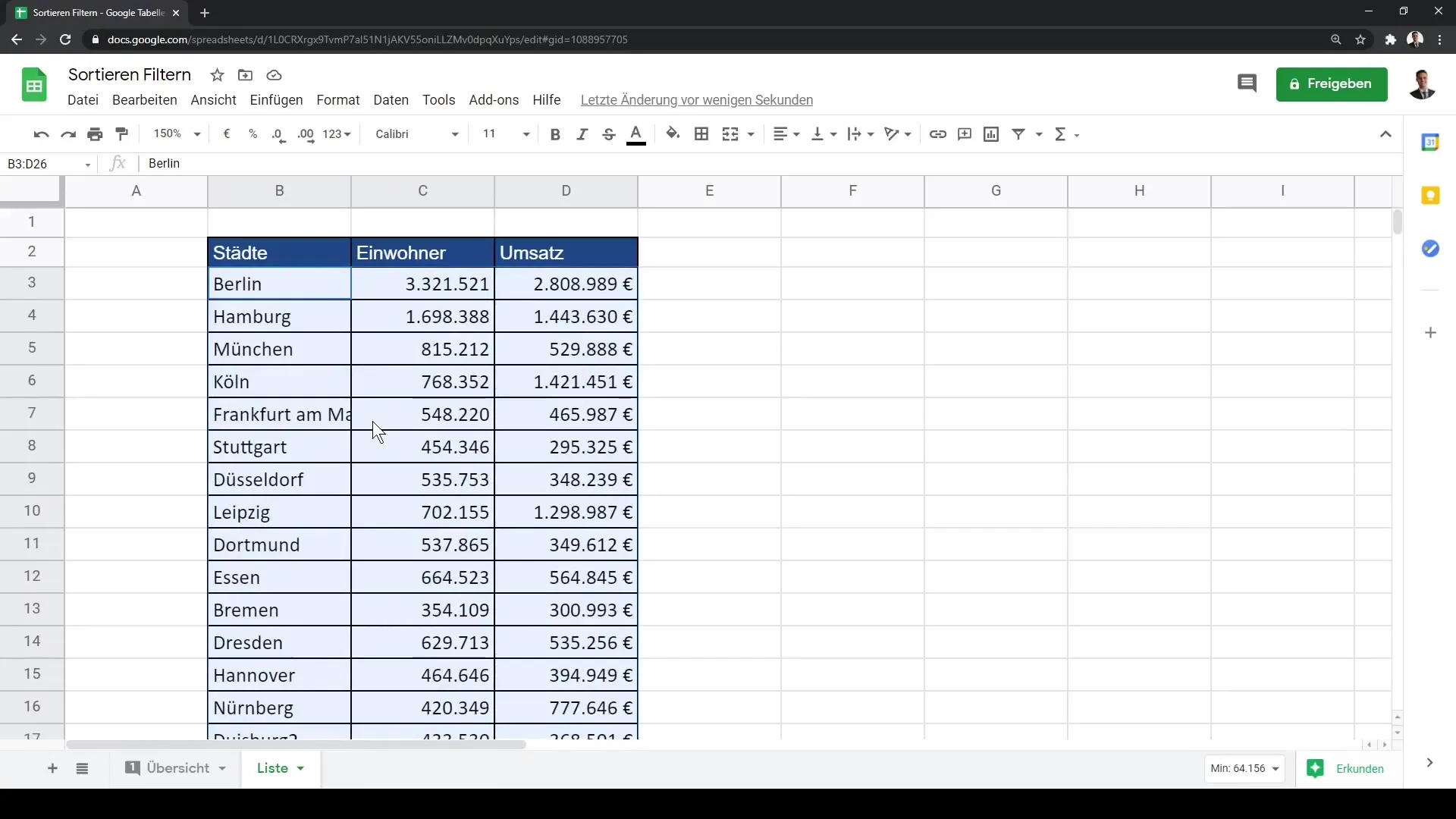The image size is (1456, 819).
Task: Open 'Letzte Änderung vor wenigen Sekunden' link
Action: pos(696,100)
